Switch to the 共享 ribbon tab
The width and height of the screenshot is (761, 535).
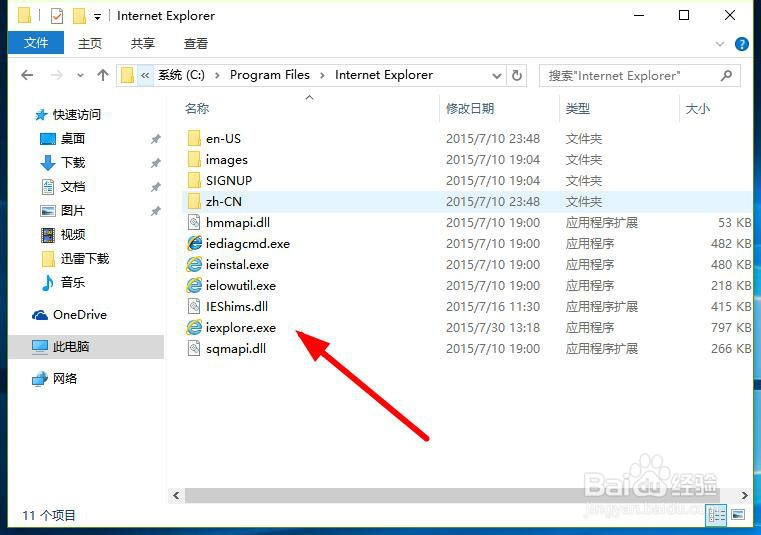tap(143, 43)
